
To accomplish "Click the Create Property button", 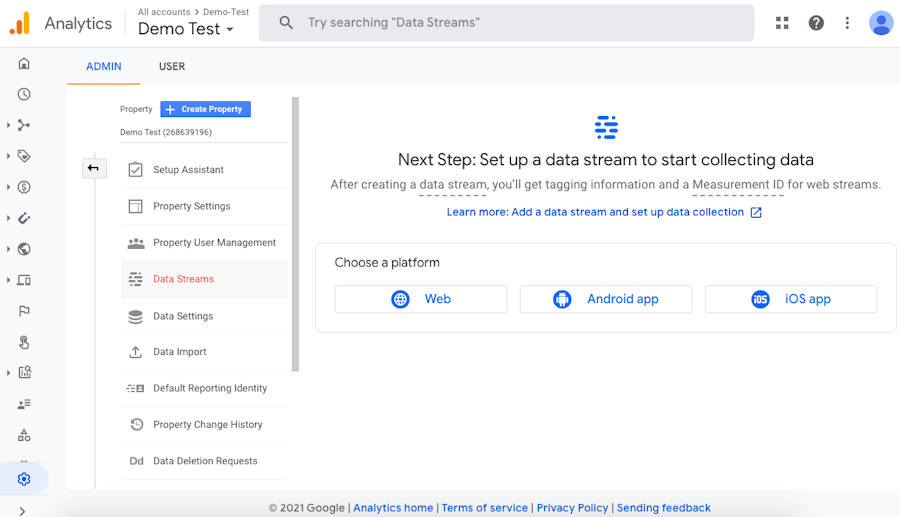I will click(205, 109).
